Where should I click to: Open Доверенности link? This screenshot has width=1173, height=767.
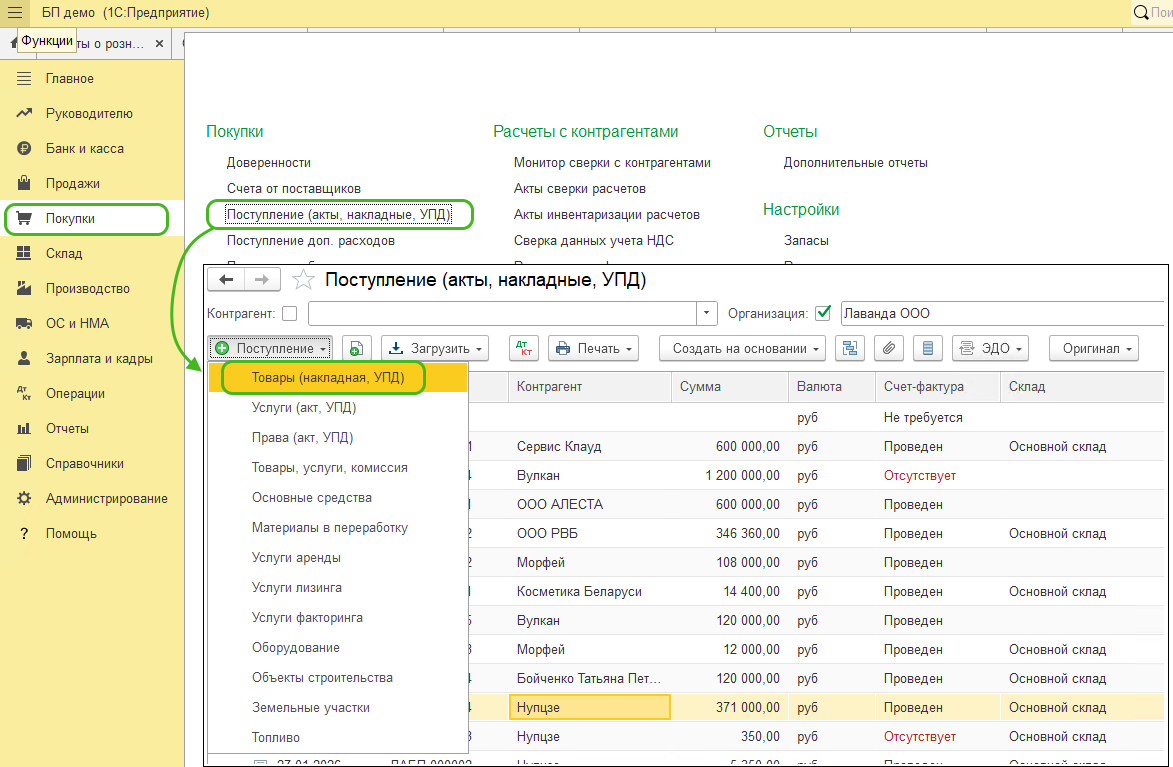click(x=269, y=162)
